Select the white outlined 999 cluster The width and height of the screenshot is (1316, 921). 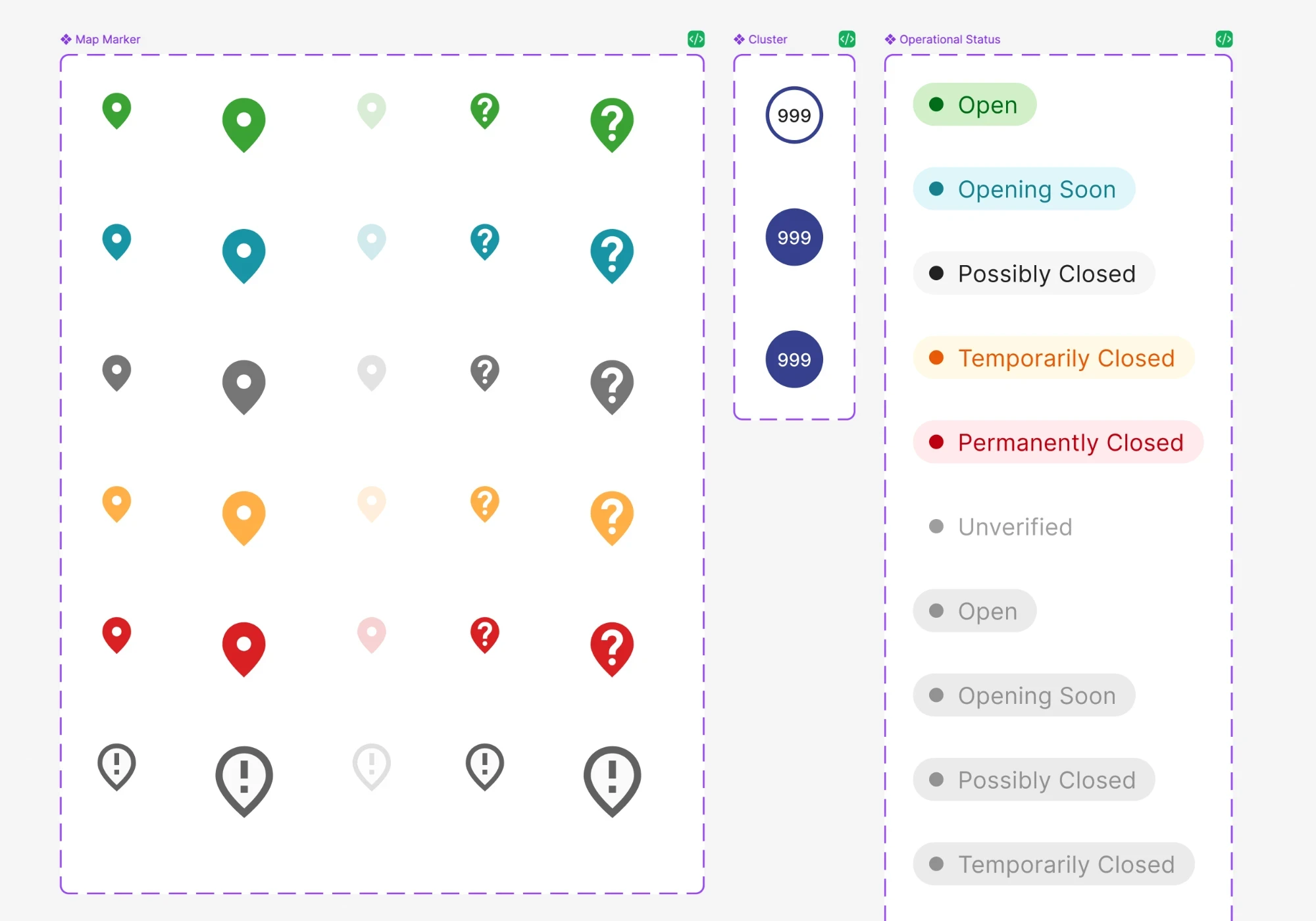[794, 115]
